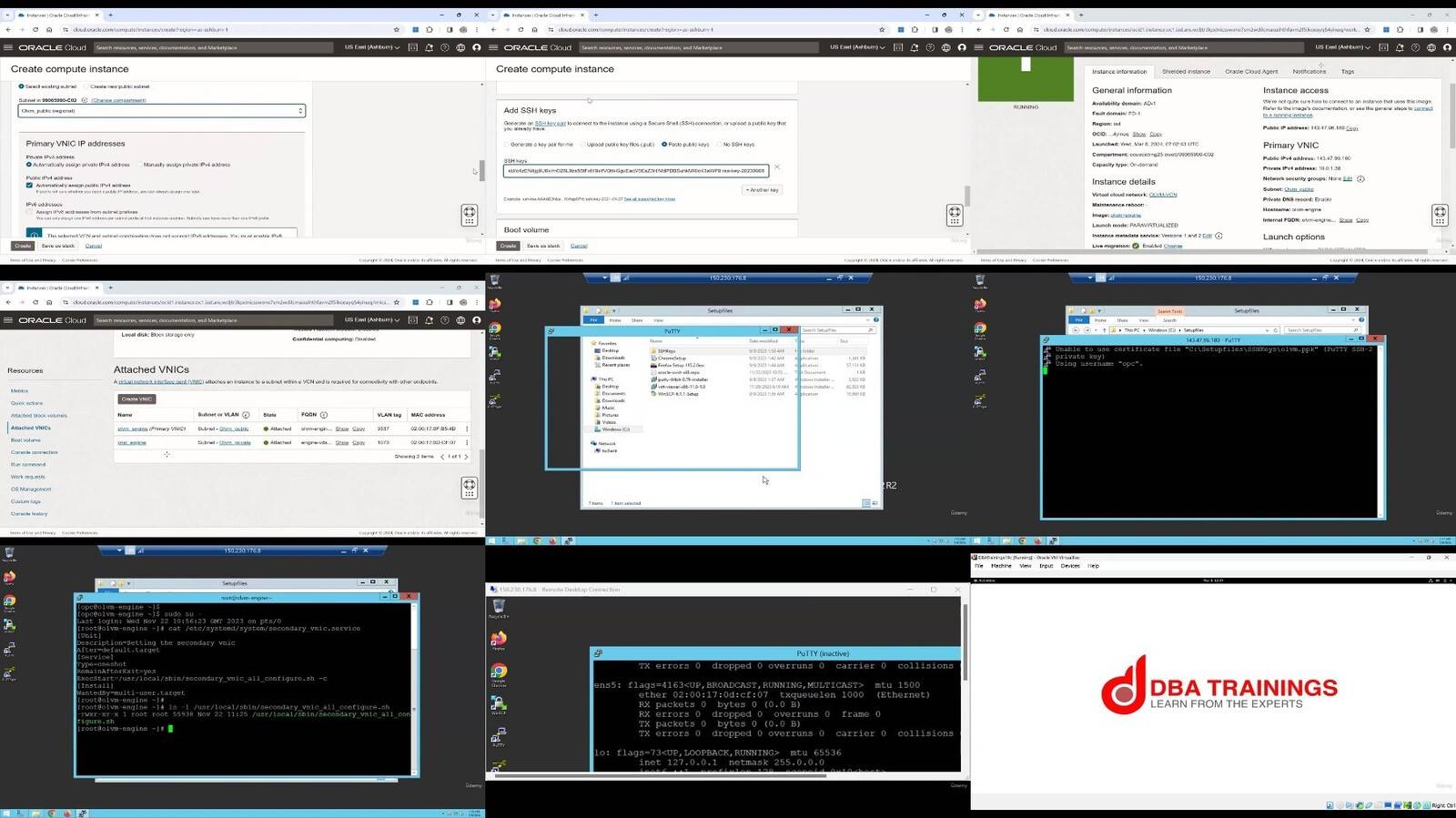Open the help lifebuoy widget on Primary VNIC IP addresses page
Viewport: 1456px width, 818px height.
coord(469,215)
